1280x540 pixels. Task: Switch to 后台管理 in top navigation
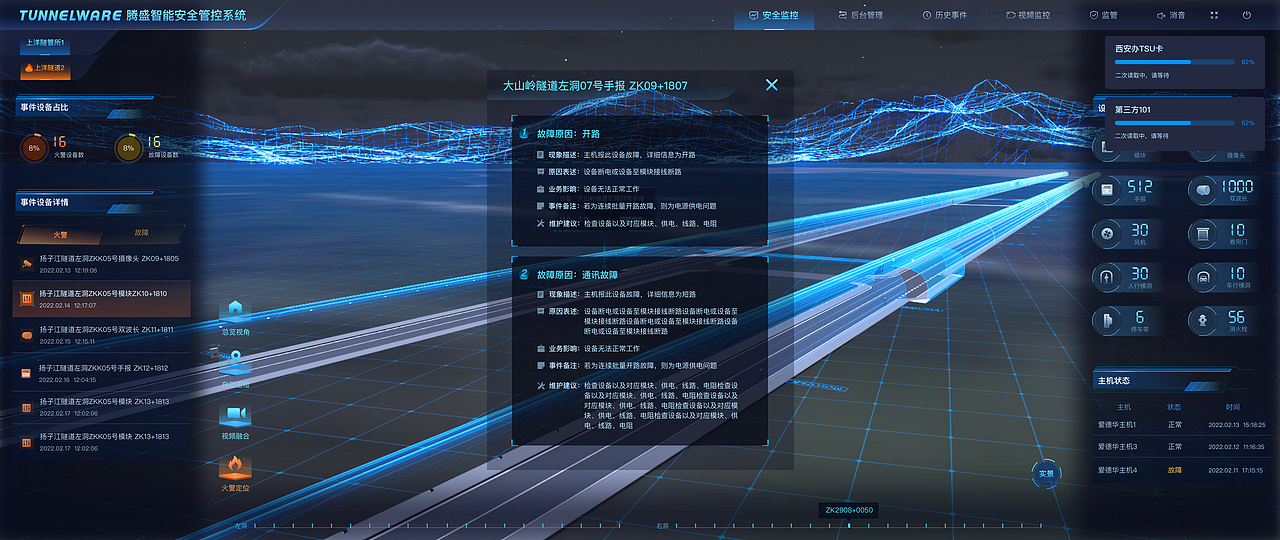point(860,15)
